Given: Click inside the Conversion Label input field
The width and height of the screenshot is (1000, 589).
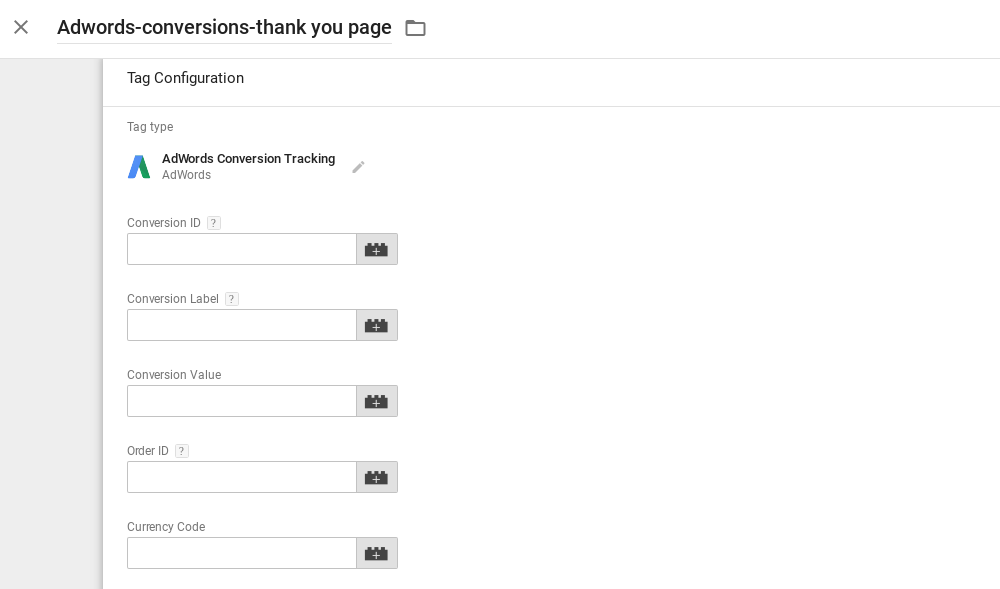Looking at the screenshot, I should (241, 325).
